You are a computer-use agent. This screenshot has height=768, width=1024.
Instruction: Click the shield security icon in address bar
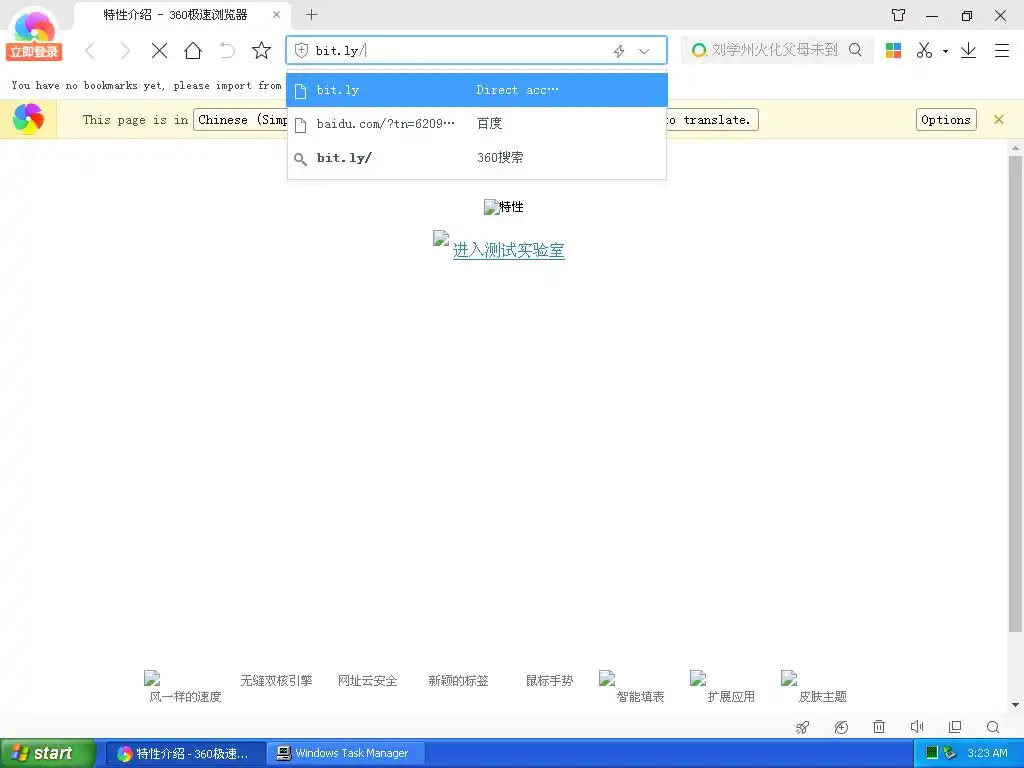[301, 50]
